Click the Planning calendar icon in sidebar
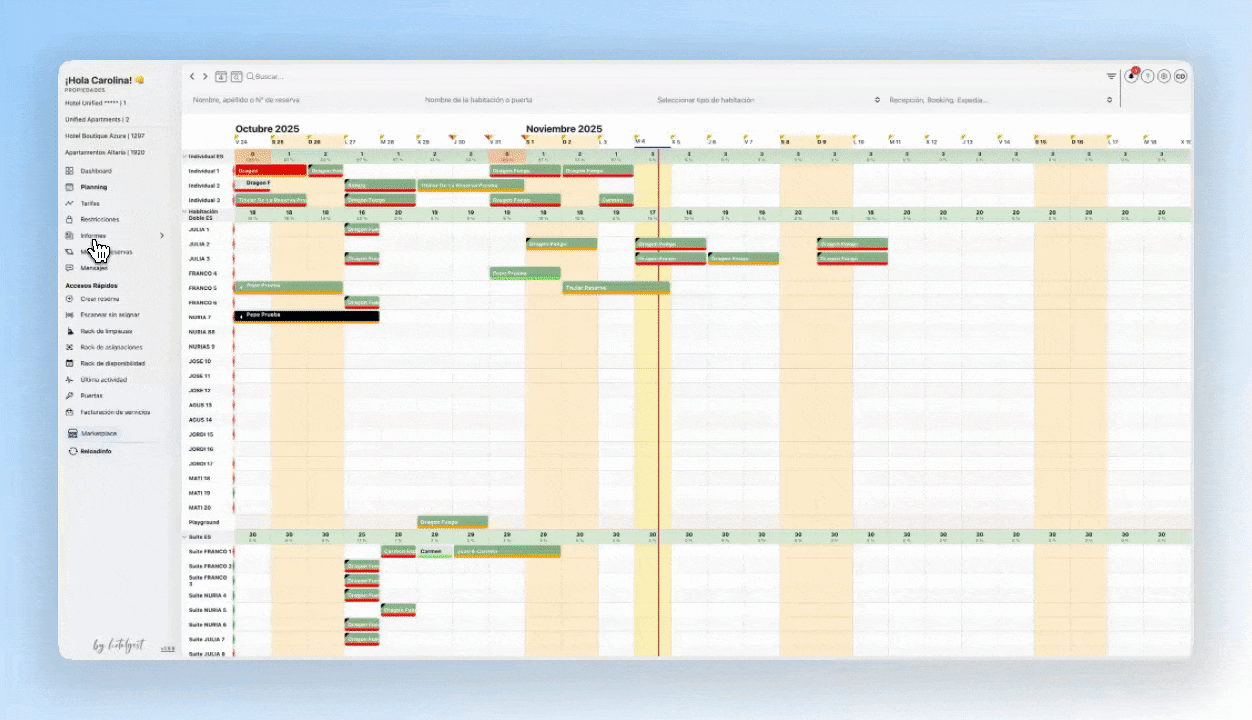Image resolution: width=1252 pixels, height=720 pixels. 69,187
